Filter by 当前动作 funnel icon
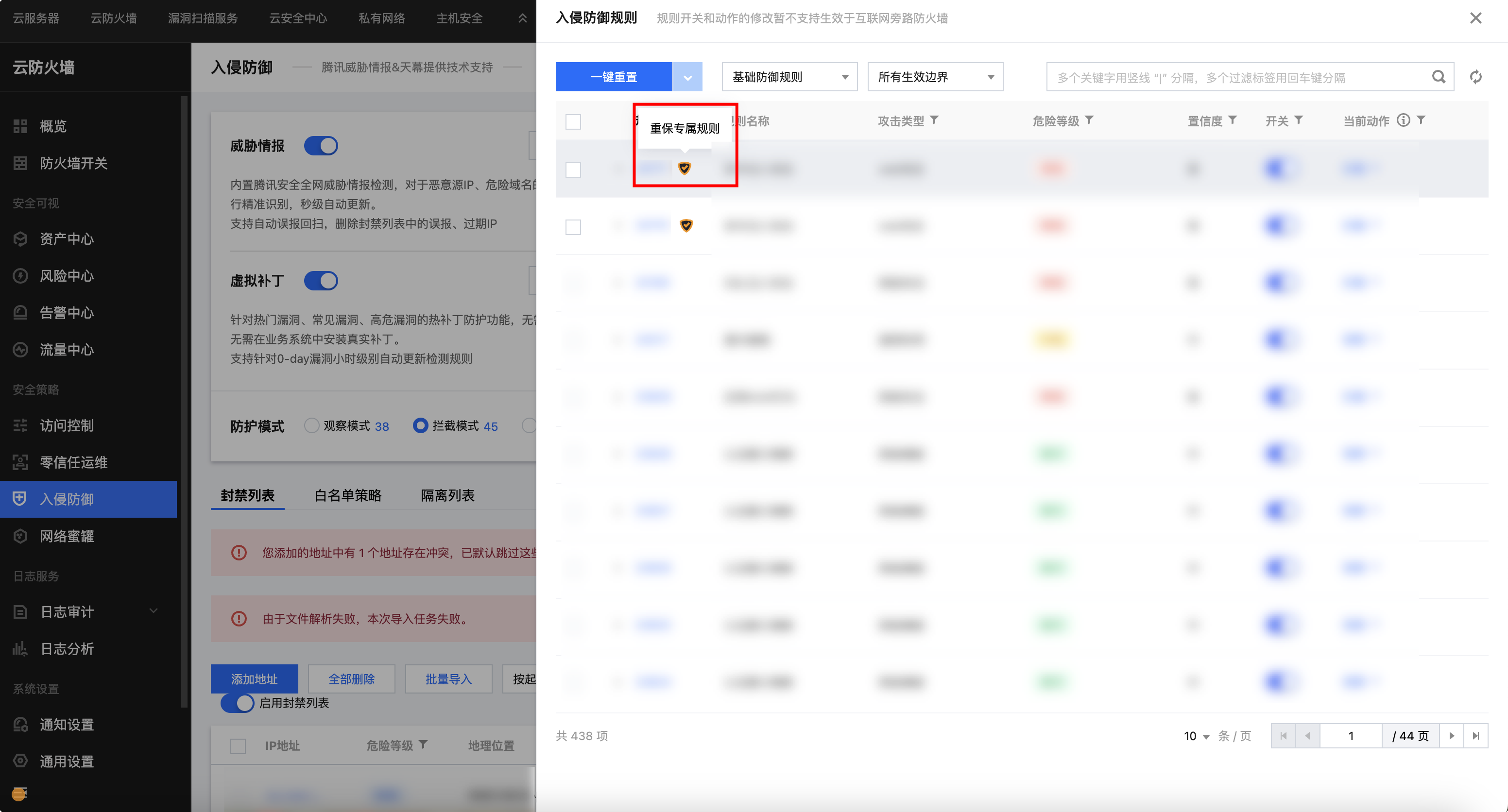1508x812 pixels. tap(1421, 120)
